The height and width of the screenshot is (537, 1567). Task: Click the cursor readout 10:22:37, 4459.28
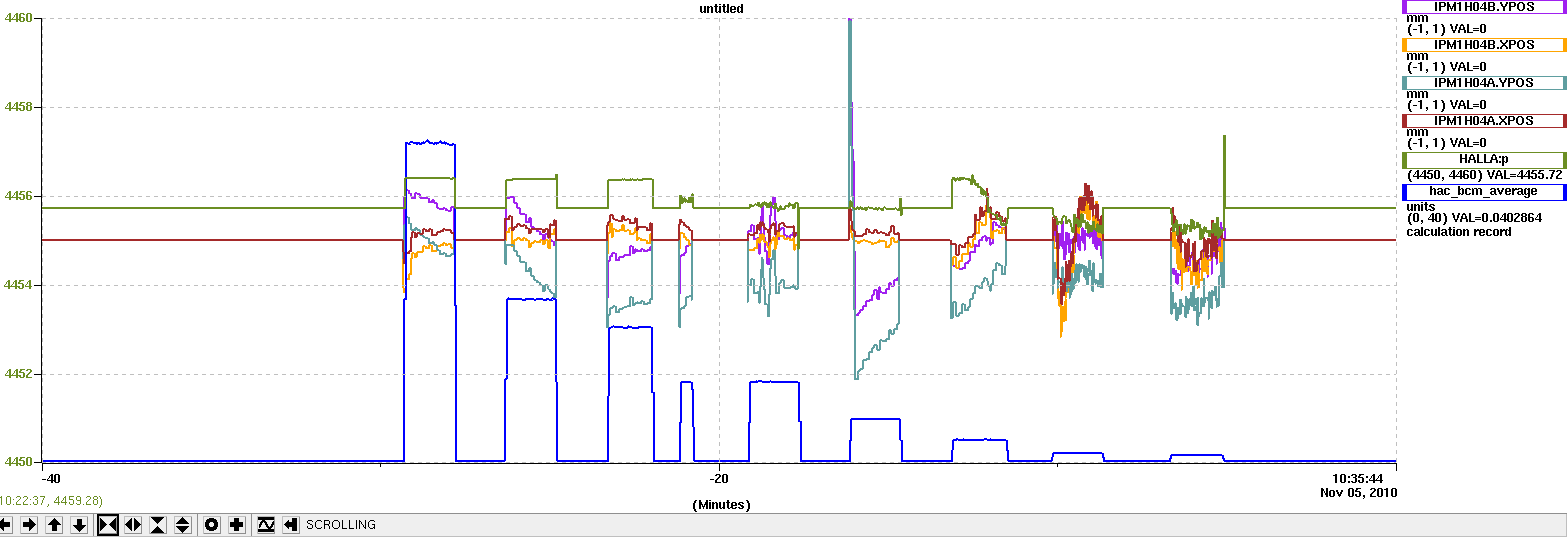coord(51,500)
